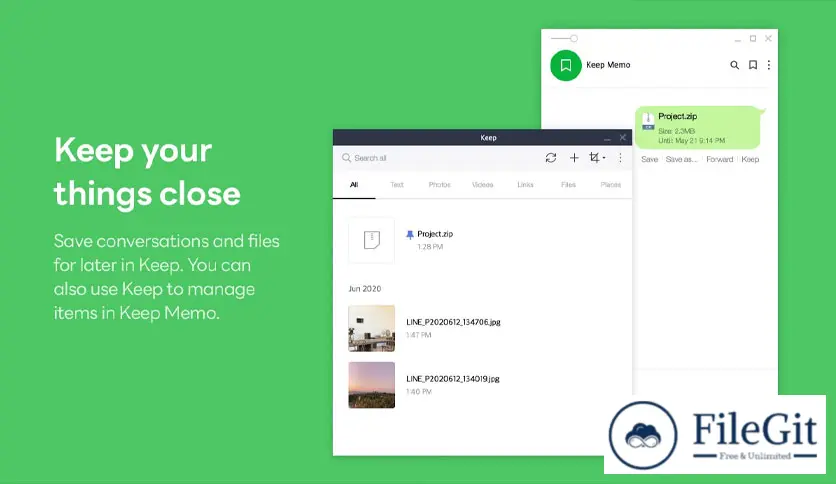Open the more options menu in Keep Memo header
The image size is (836, 484).
click(x=769, y=65)
